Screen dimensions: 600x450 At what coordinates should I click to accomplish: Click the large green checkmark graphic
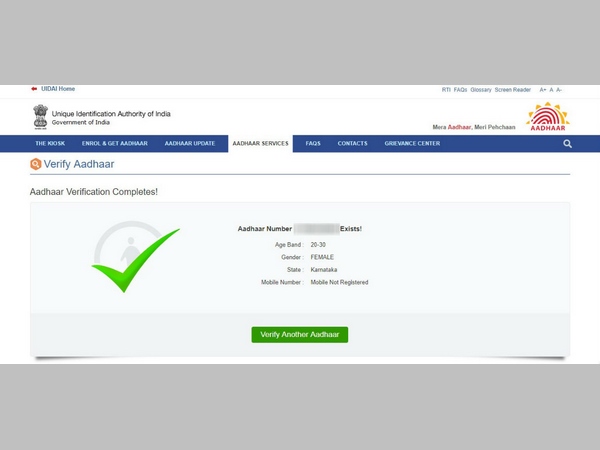click(x=135, y=259)
